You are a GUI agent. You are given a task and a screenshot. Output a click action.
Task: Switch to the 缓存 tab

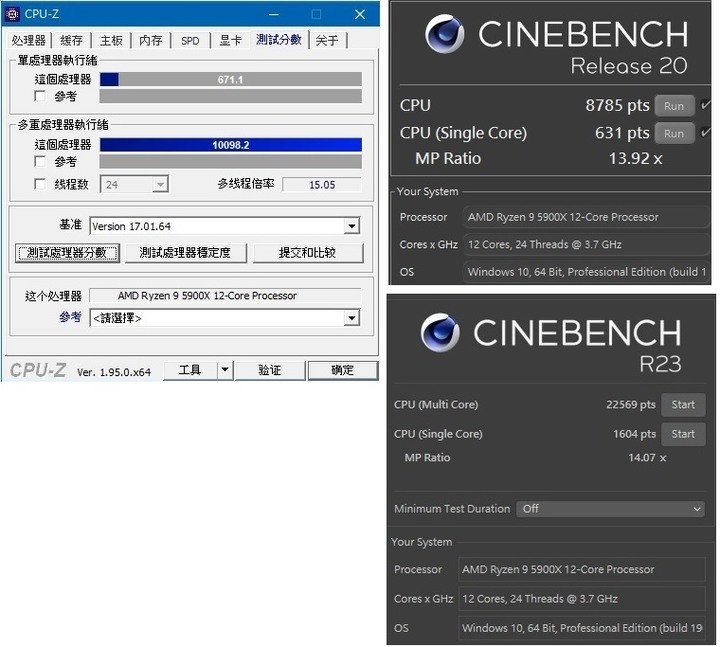[71, 40]
